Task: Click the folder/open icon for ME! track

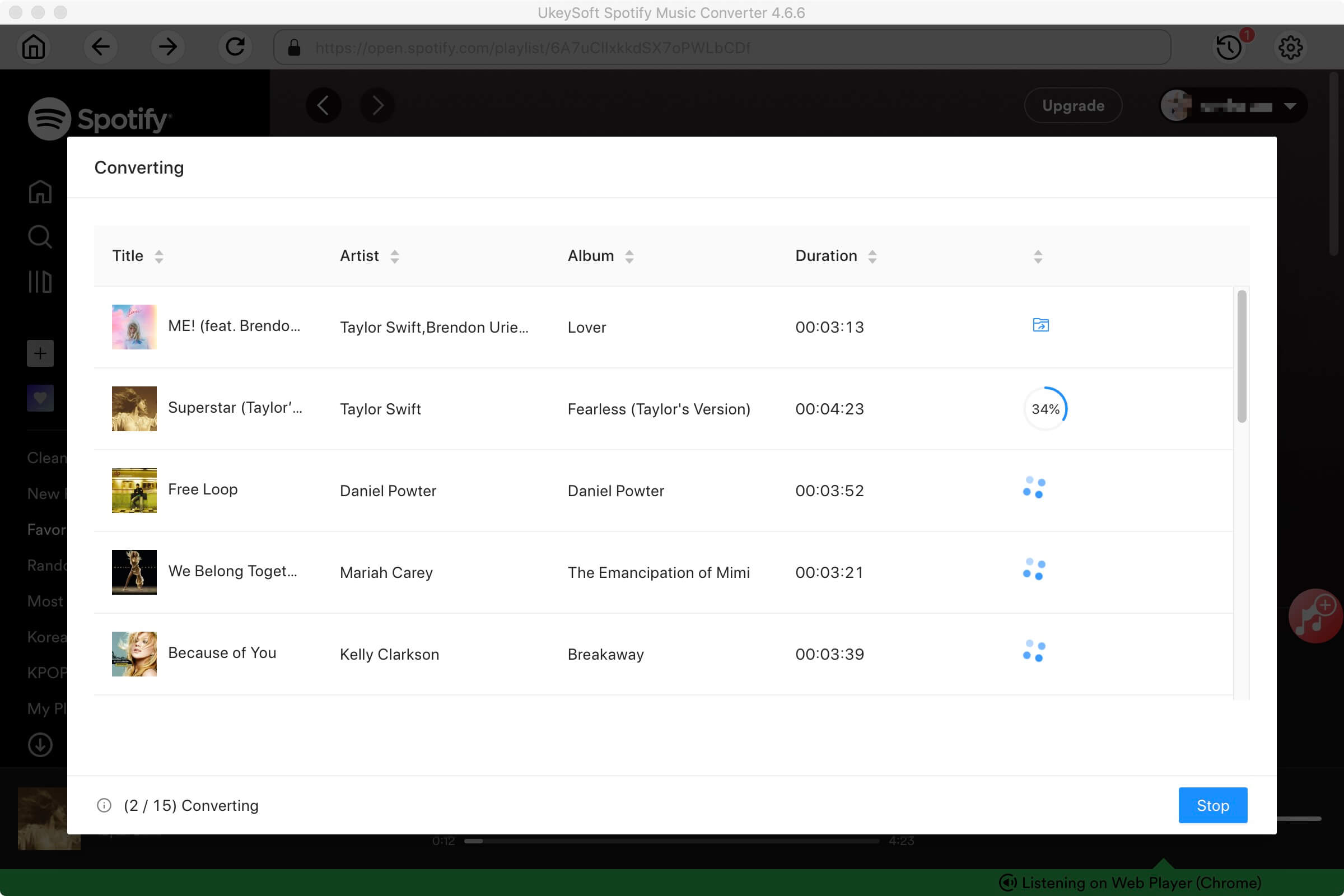Action: point(1040,325)
